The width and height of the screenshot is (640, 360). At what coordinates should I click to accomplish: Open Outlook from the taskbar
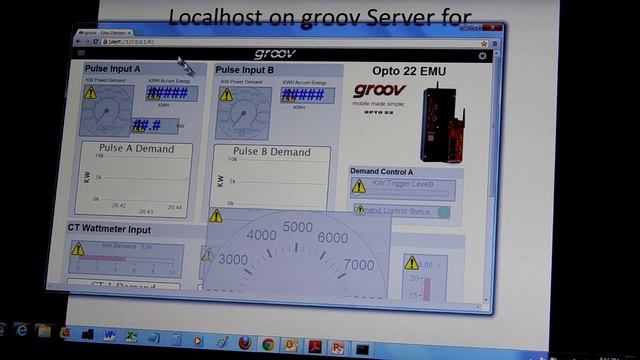point(291,346)
